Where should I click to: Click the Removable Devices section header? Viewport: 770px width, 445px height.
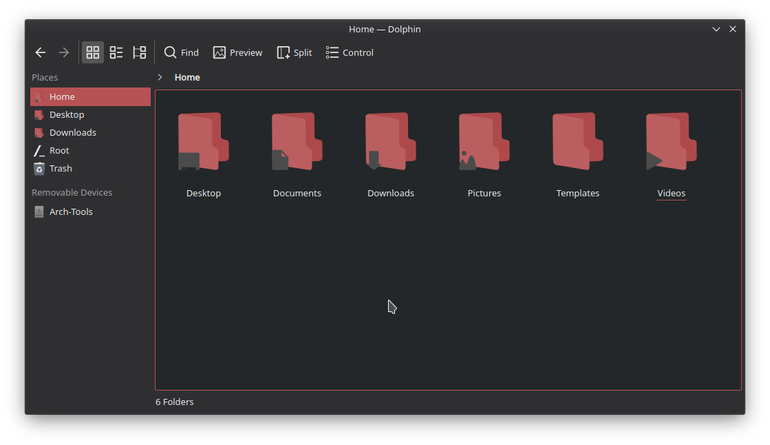point(72,193)
